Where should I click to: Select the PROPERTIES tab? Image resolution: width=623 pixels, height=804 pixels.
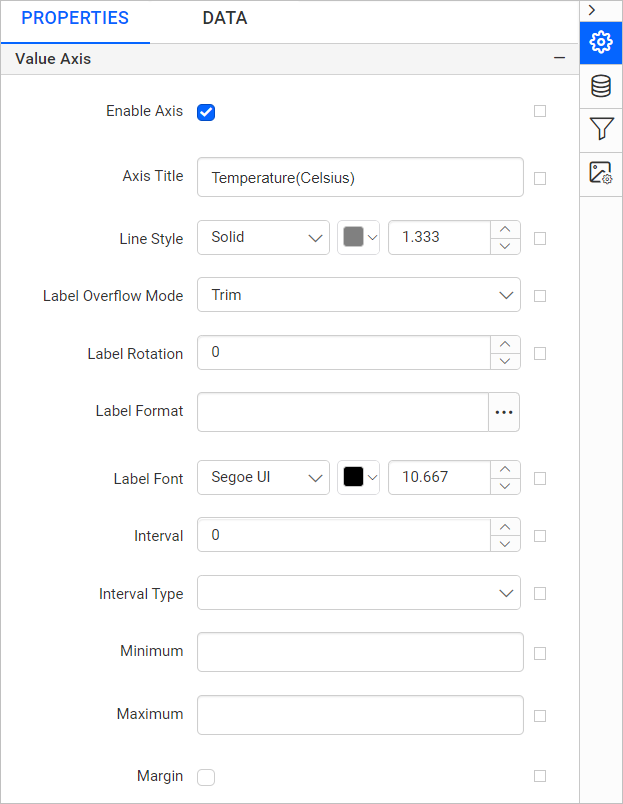[x=75, y=18]
